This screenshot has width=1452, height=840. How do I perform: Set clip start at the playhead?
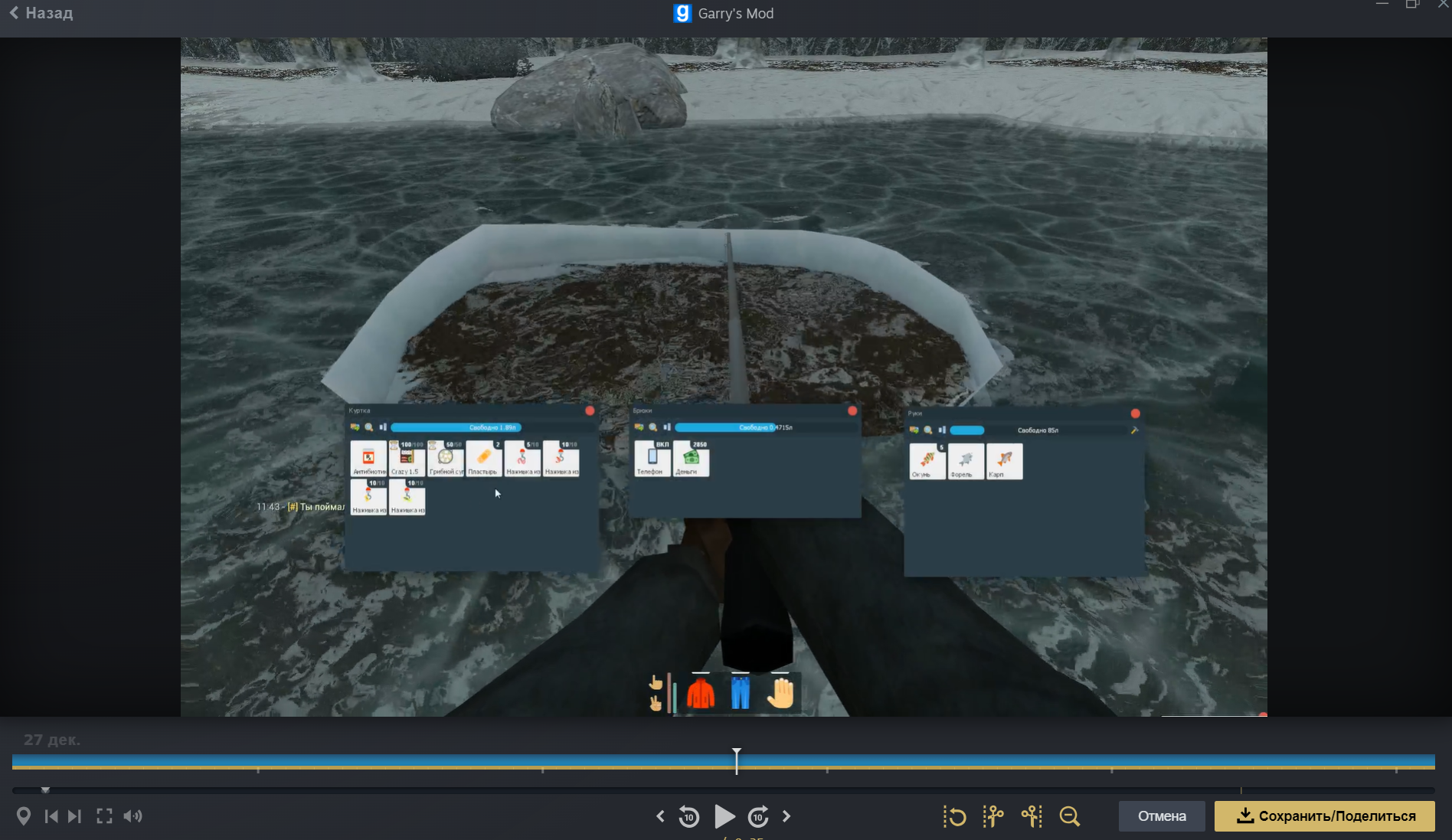[x=993, y=816]
